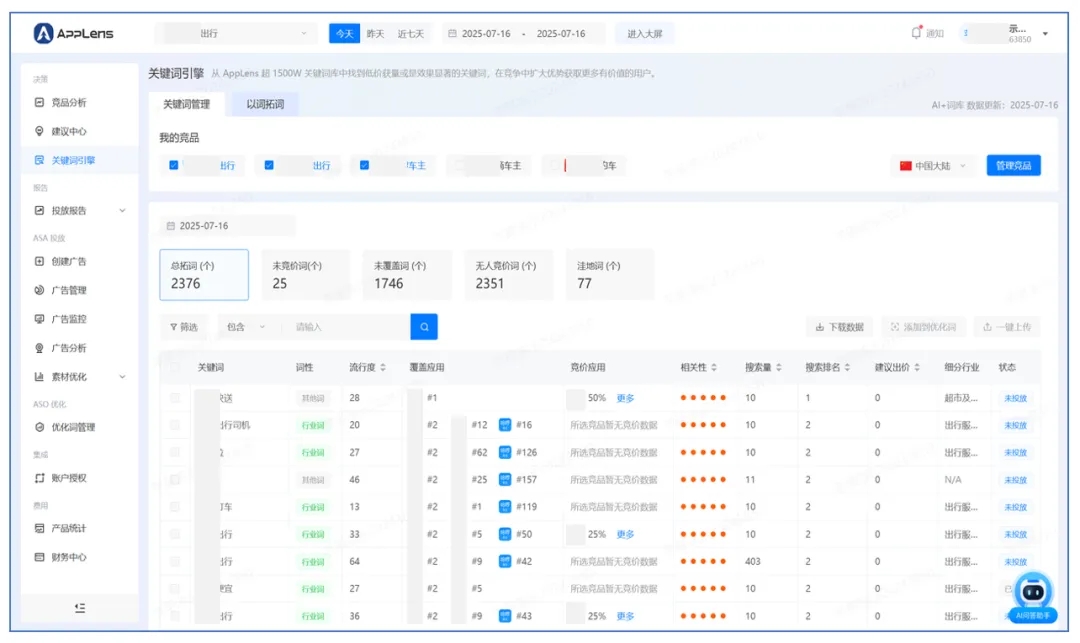Open the 中国大陆 country dropdown
The width and height of the screenshot is (1080, 643).
tap(934, 166)
